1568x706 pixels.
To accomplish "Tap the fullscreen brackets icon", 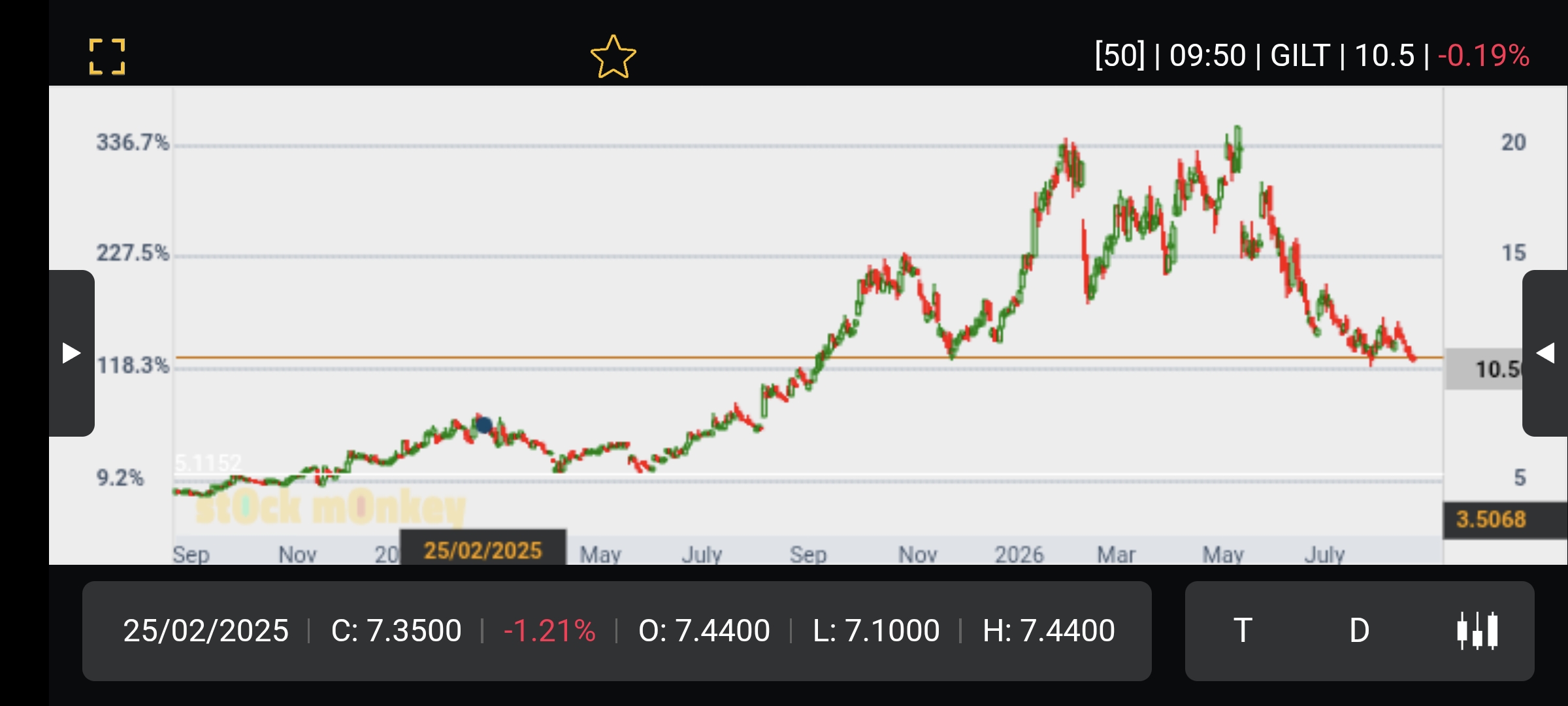I will pos(107,56).
